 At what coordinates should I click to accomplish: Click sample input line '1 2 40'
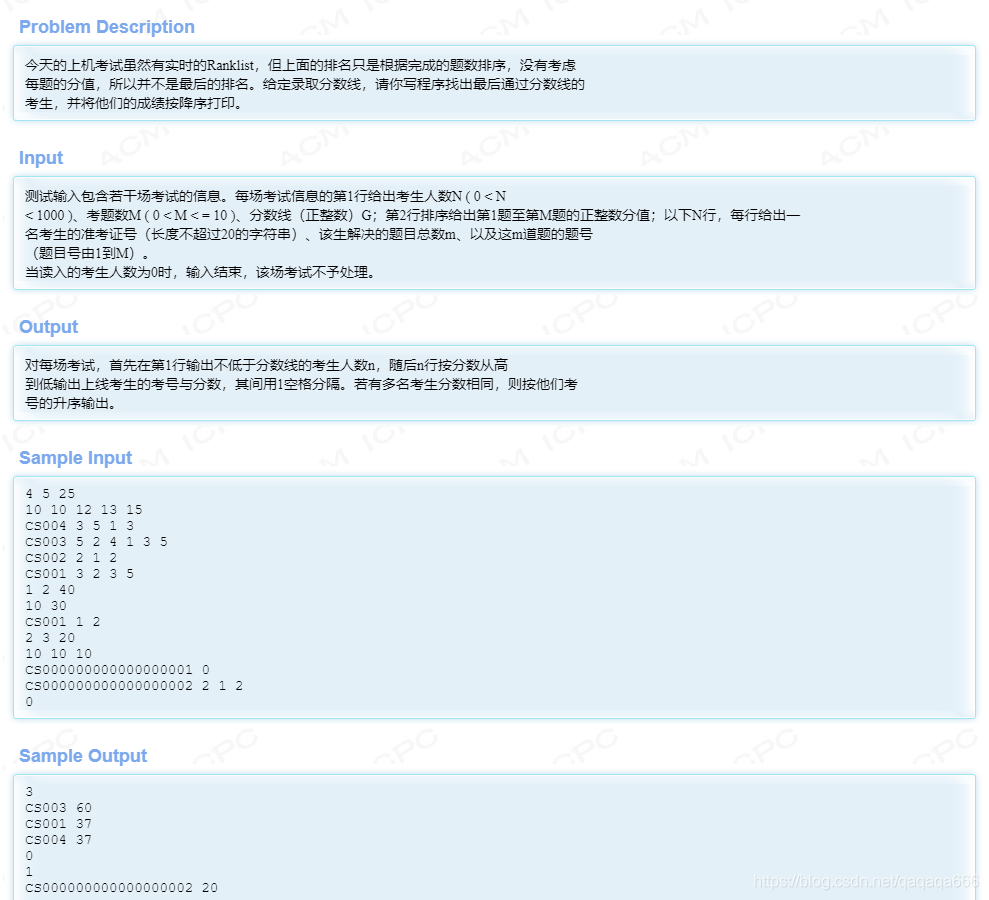click(50, 590)
